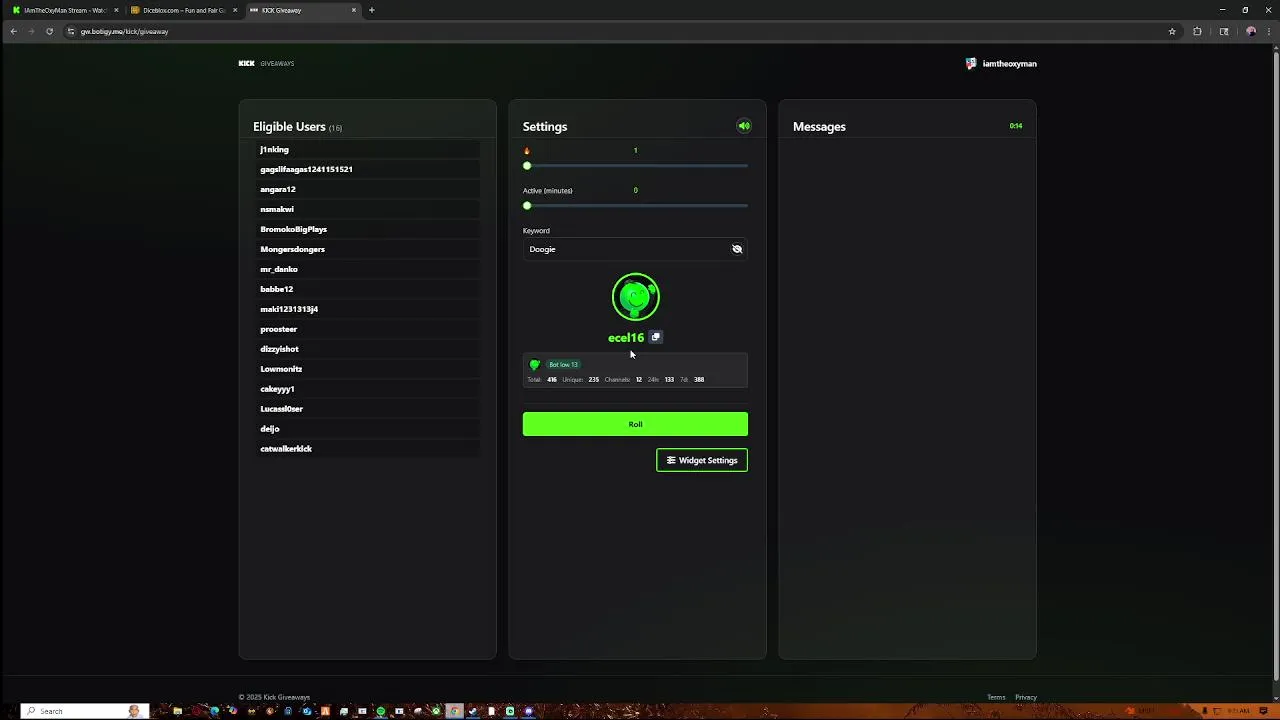Open Spotify from the taskbar

tap(380, 711)
